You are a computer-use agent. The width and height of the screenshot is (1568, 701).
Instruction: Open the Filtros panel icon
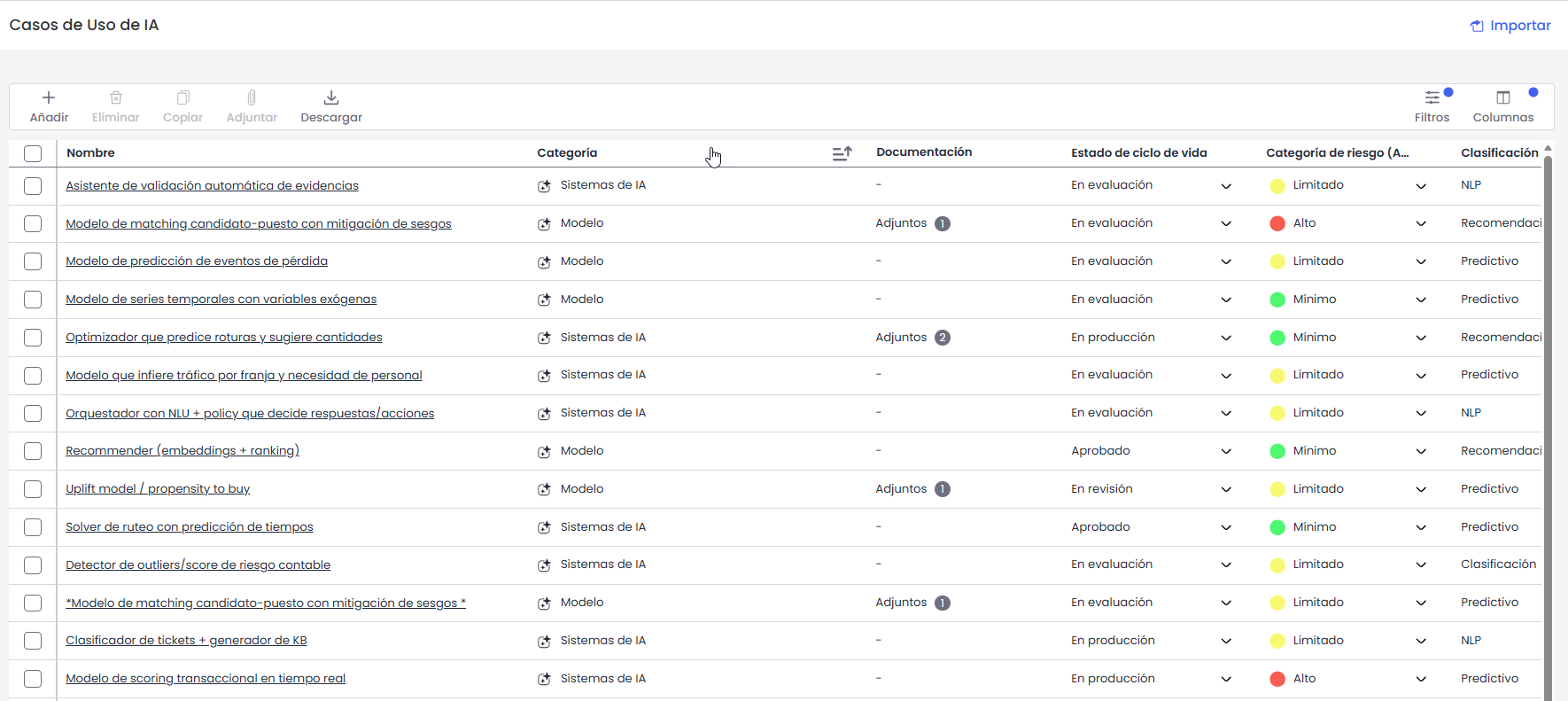coord(1432,97)
